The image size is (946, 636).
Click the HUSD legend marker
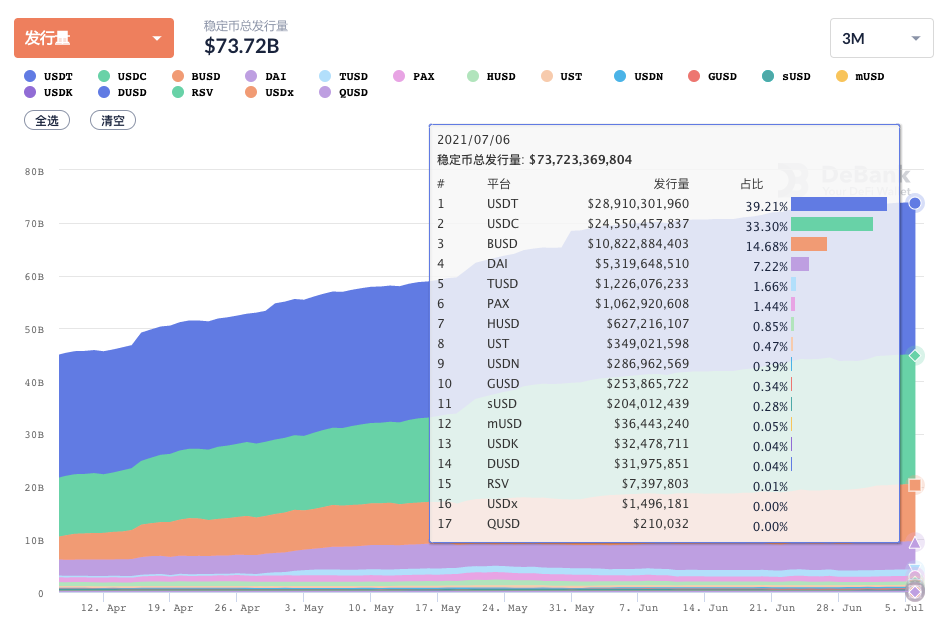473,76
